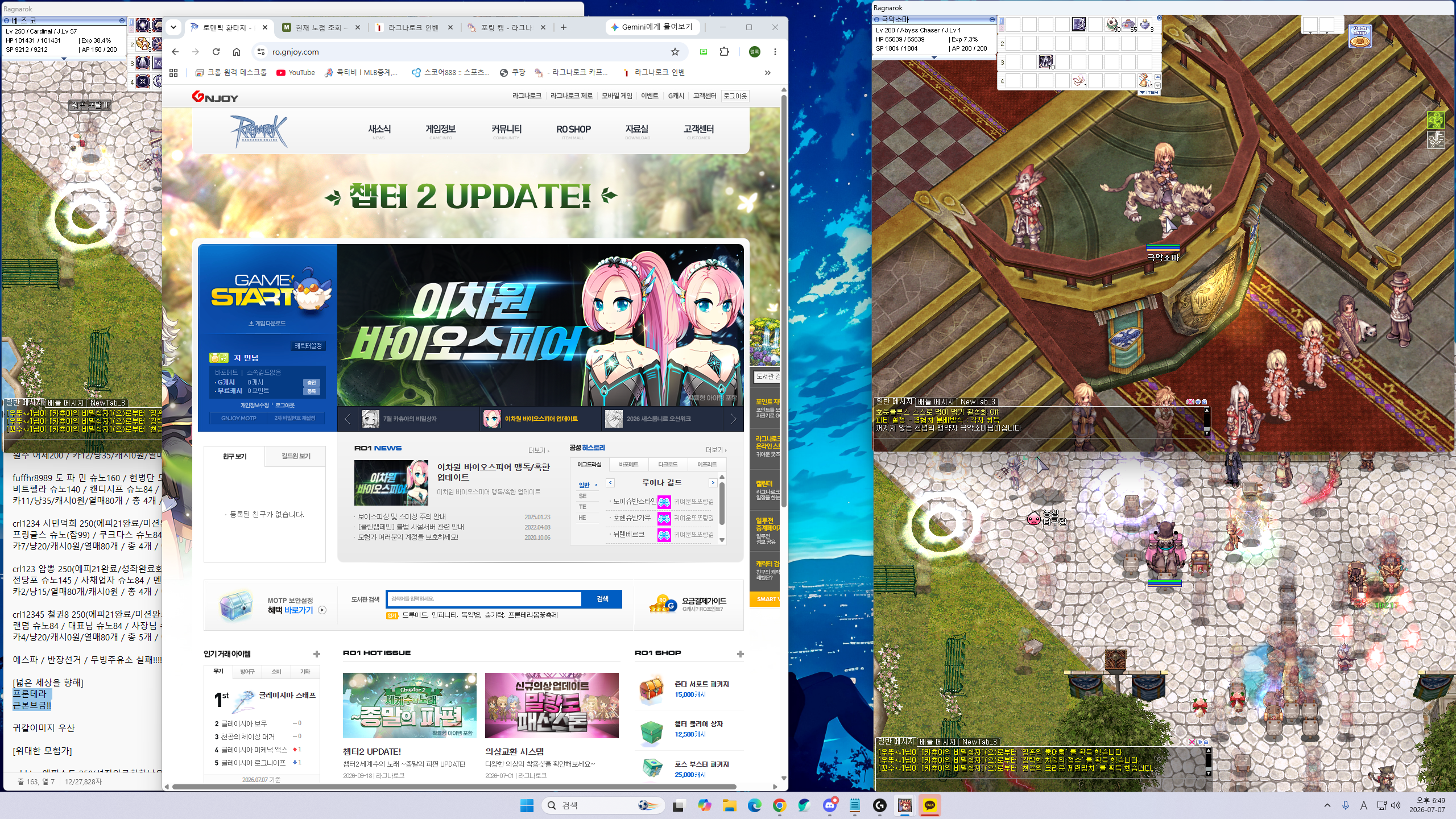Click the 검색 library search button
This screenshot has width=1456, height=819.
pos(602,599)
